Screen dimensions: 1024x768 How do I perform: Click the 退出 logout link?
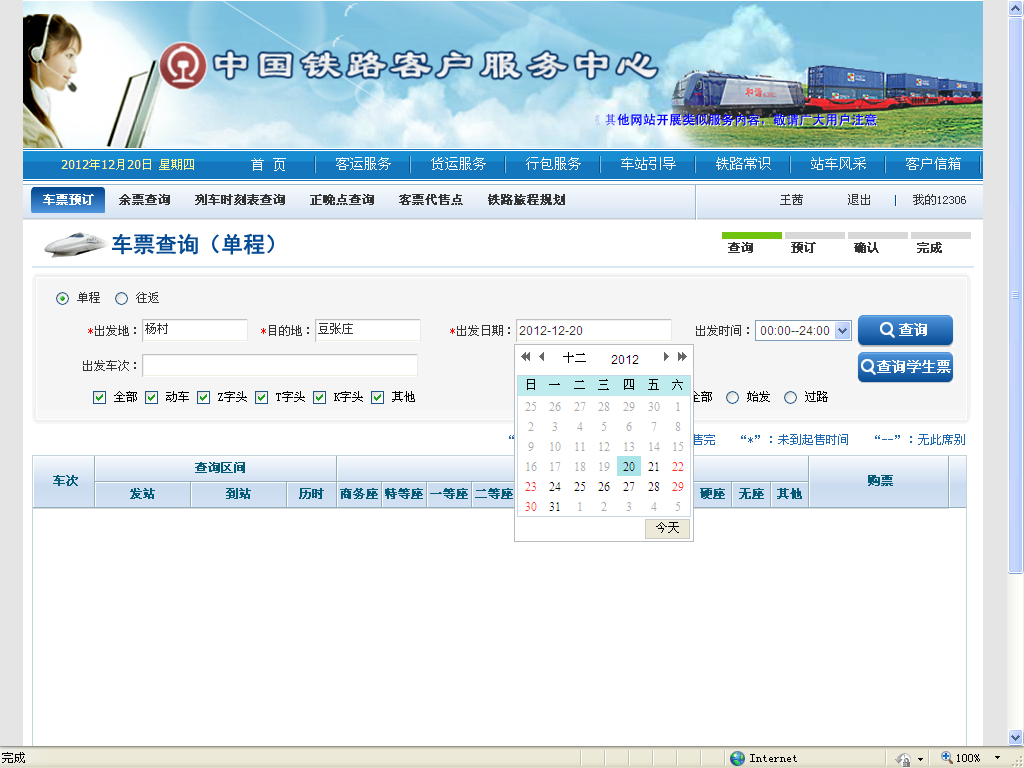859,200
